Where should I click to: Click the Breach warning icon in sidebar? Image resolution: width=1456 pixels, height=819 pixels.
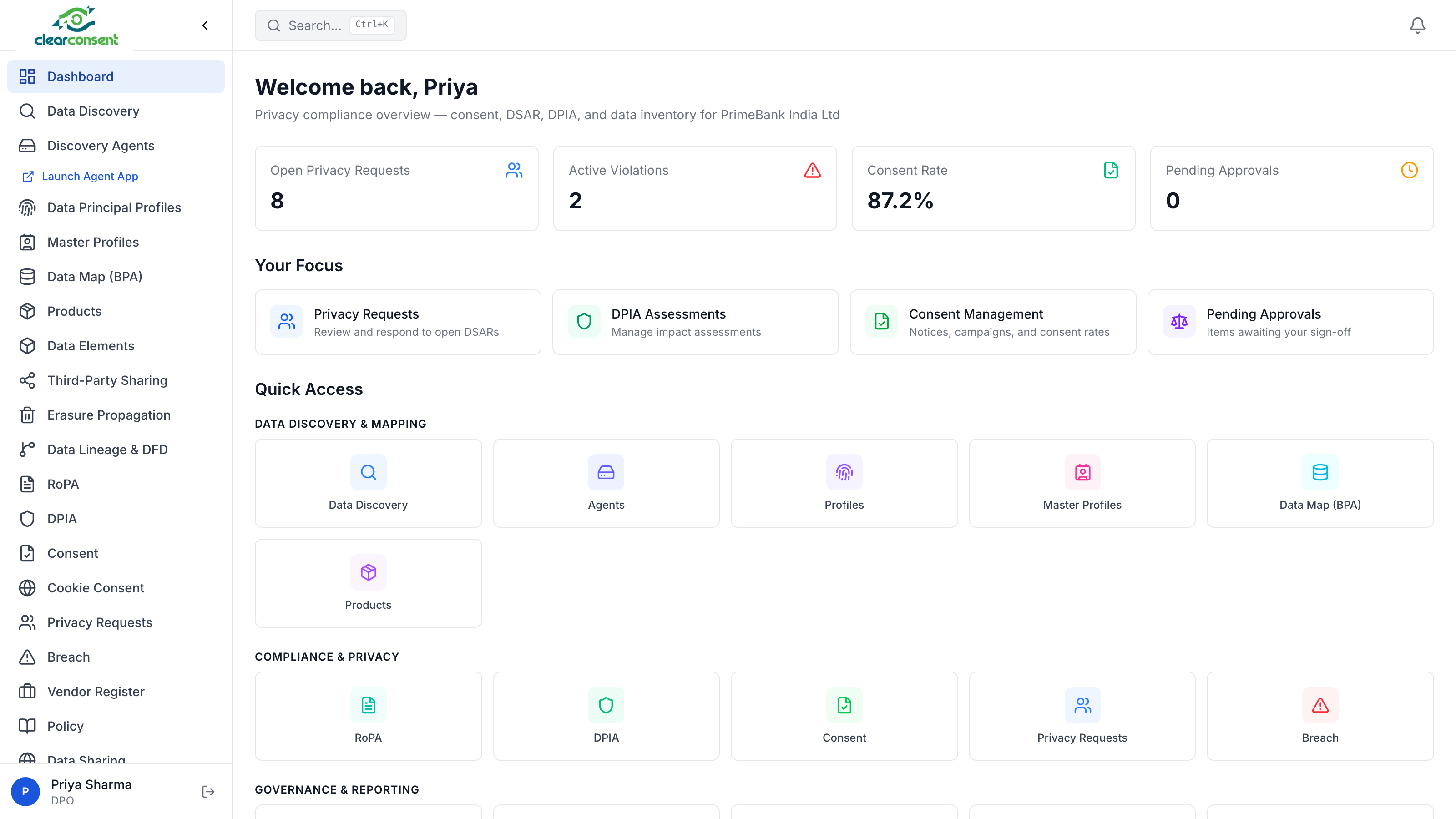(27, 657)
